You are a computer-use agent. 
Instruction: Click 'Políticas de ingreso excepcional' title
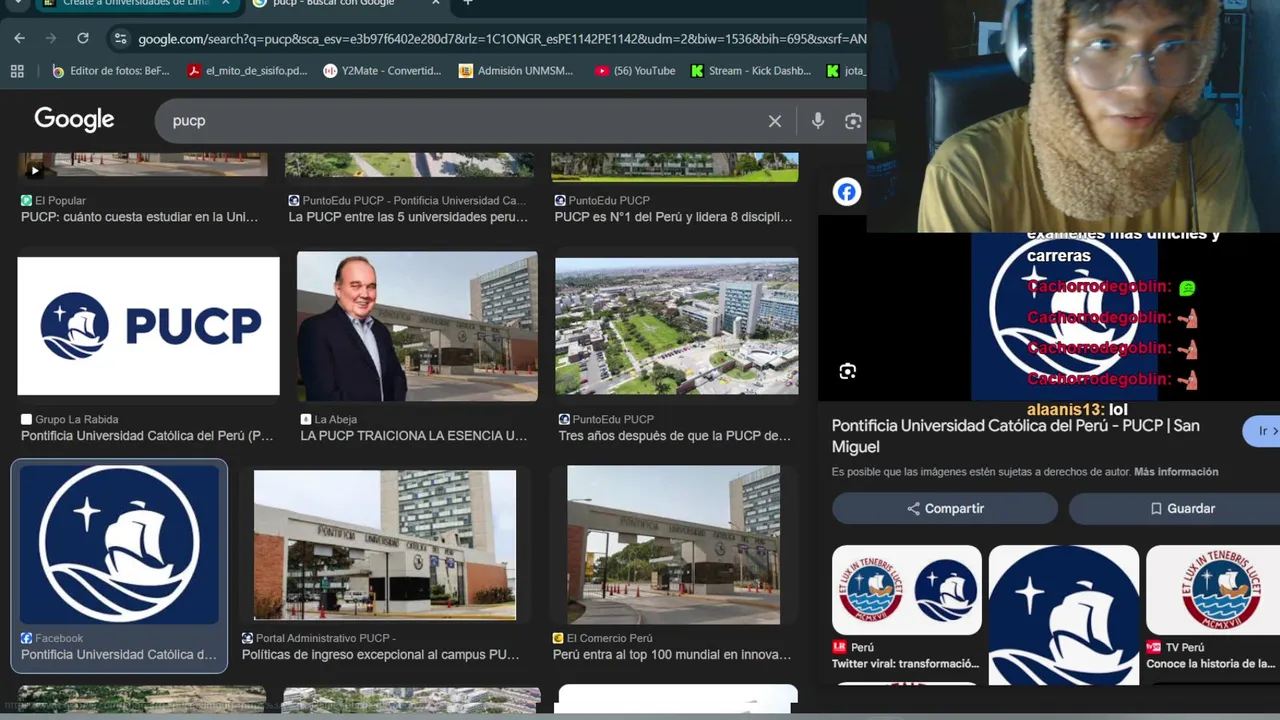[381, 655]
